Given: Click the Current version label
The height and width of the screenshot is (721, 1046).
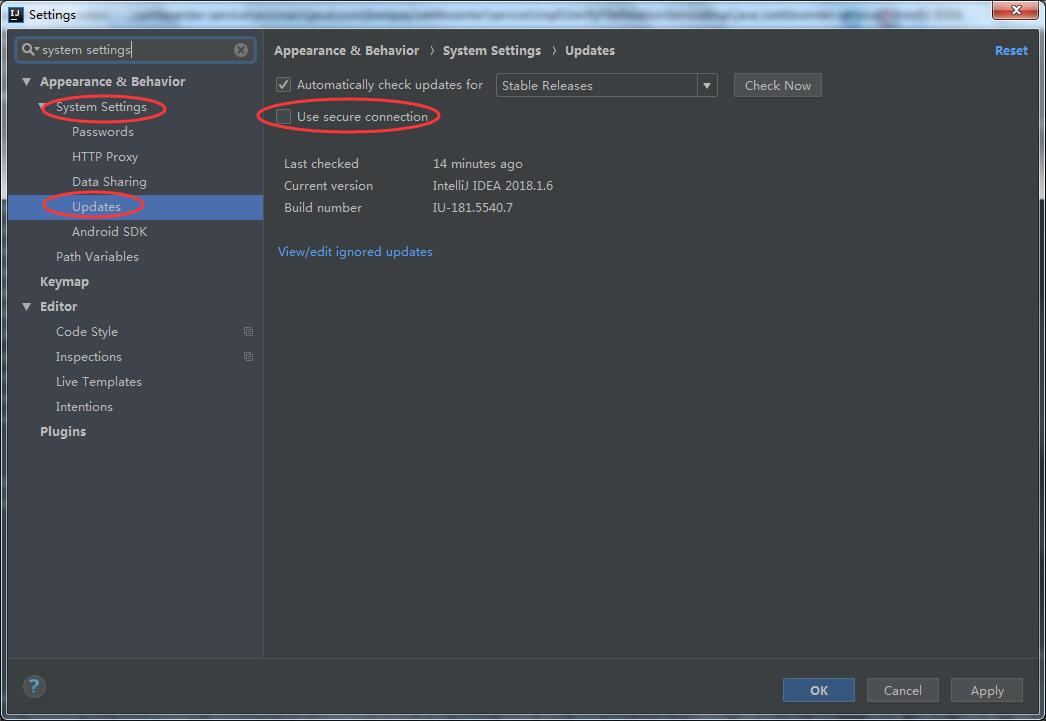Looking at the screenshot, I should point(328,185).
